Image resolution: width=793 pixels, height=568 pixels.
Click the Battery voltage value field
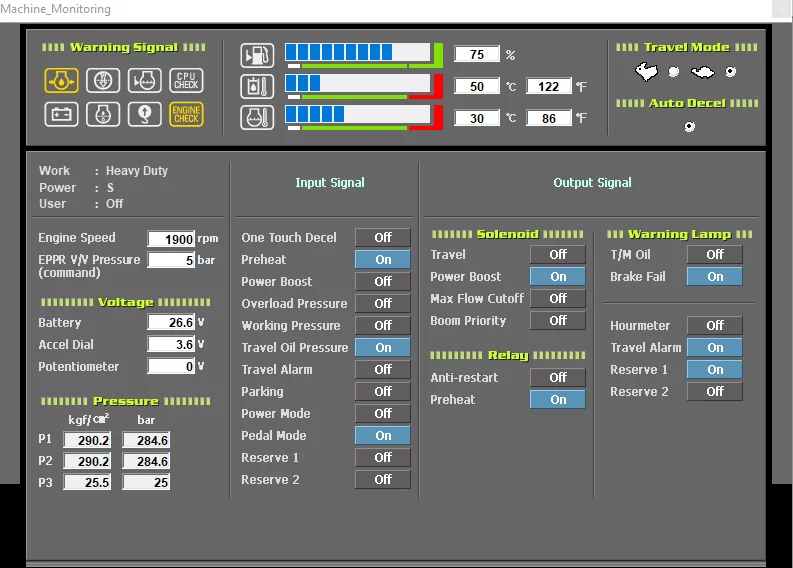tap(171, 323)
